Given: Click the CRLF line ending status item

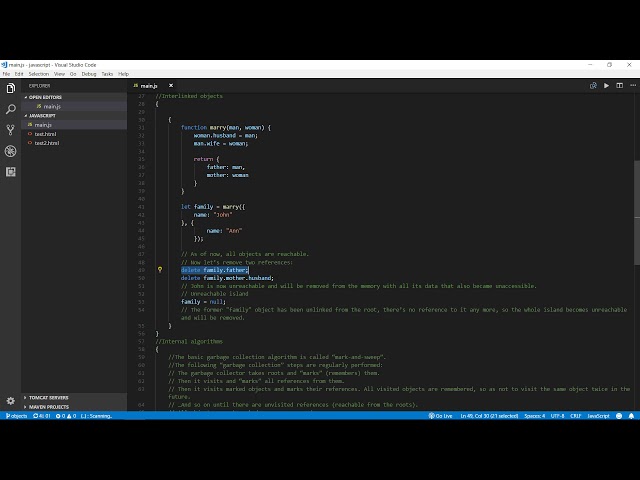Looking at the screenshot, I should coord(576,416).
